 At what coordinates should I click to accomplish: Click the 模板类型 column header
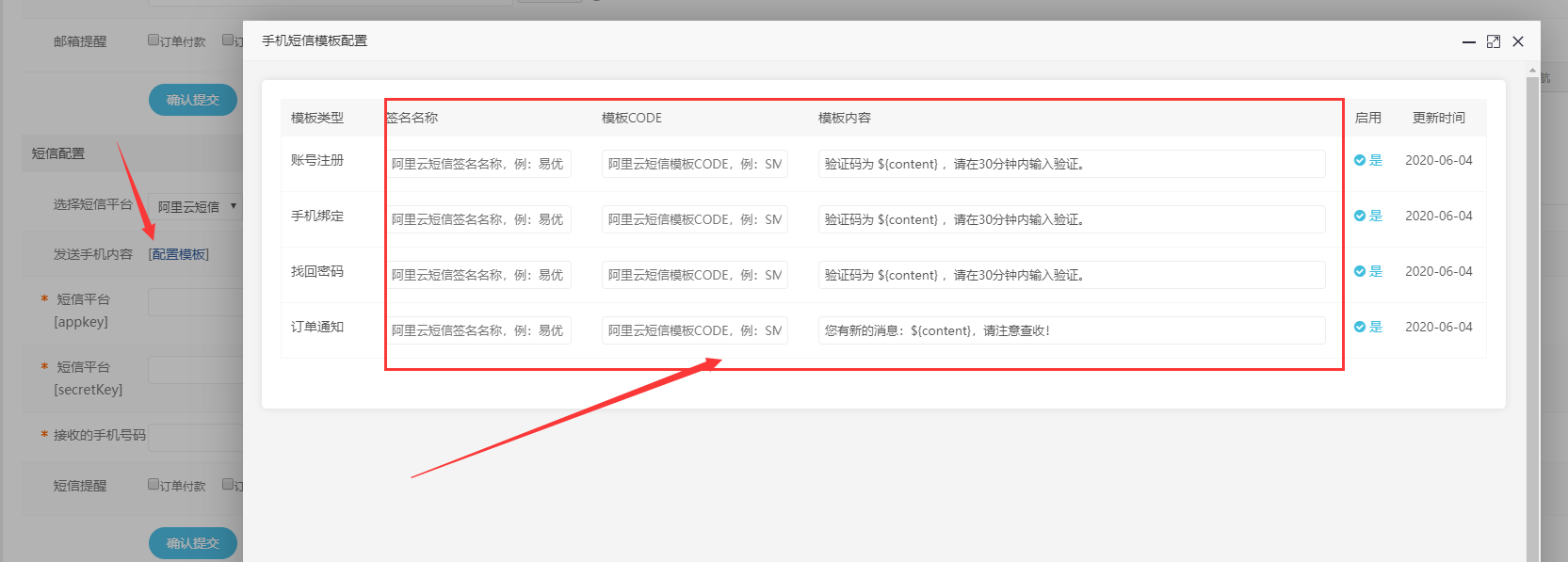pos(317,118)
